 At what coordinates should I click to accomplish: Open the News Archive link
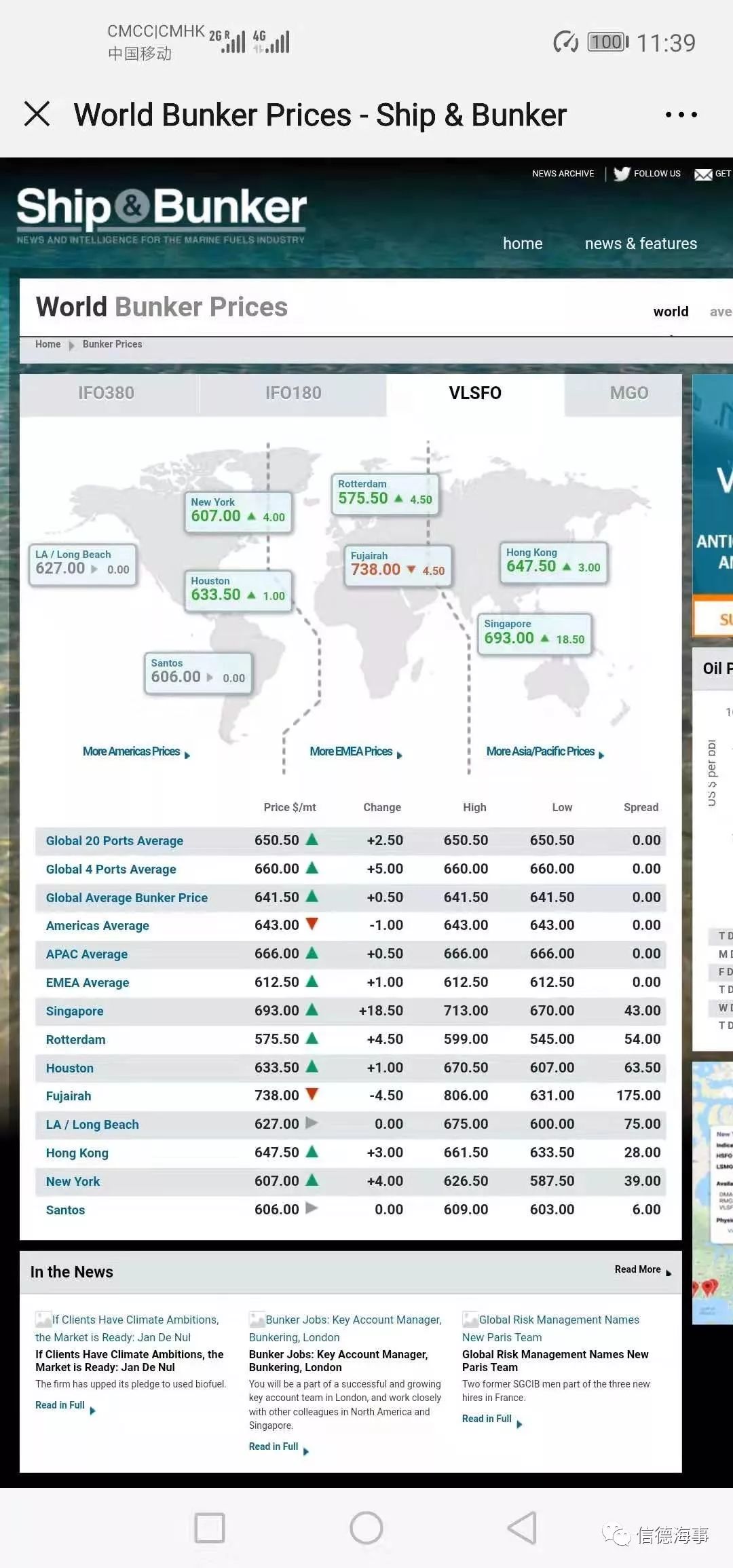pyautogui.click(x=563, y=174)
